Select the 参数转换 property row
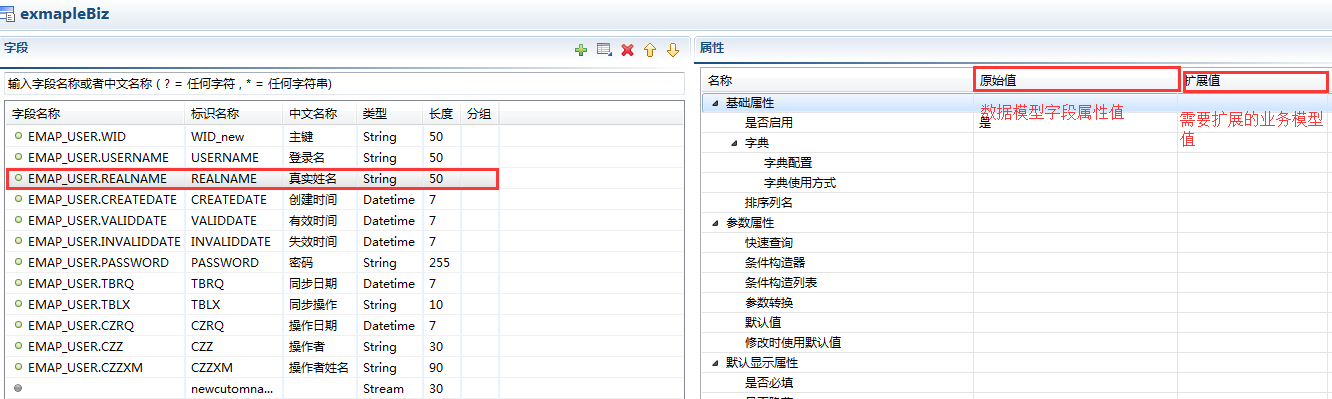 pyautogui.click(x=1016, y=302)
